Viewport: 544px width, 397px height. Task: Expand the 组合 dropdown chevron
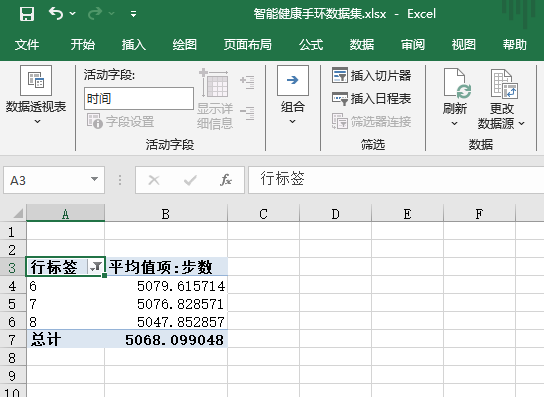(292, 121)
